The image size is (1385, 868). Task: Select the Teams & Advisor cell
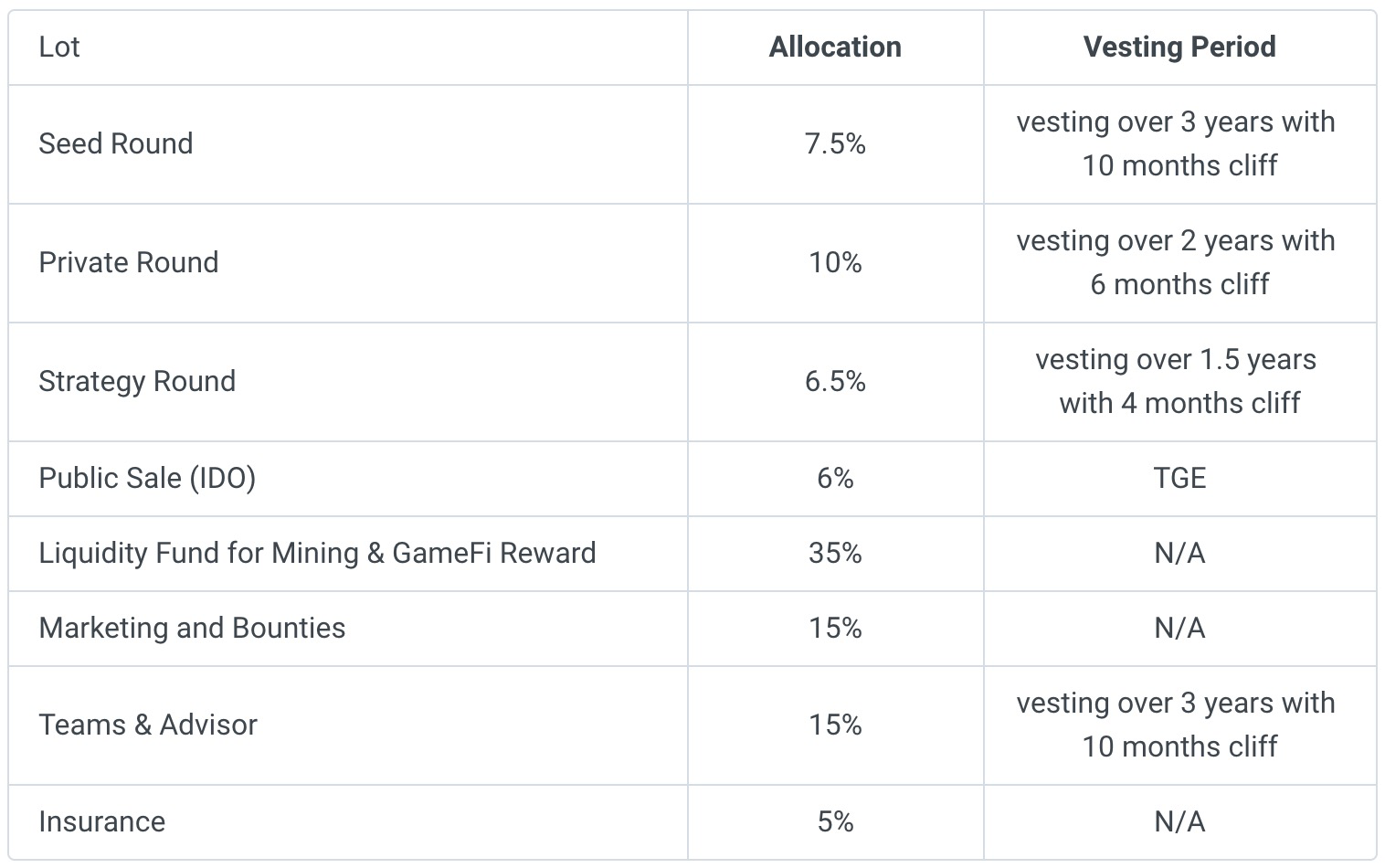148,725
